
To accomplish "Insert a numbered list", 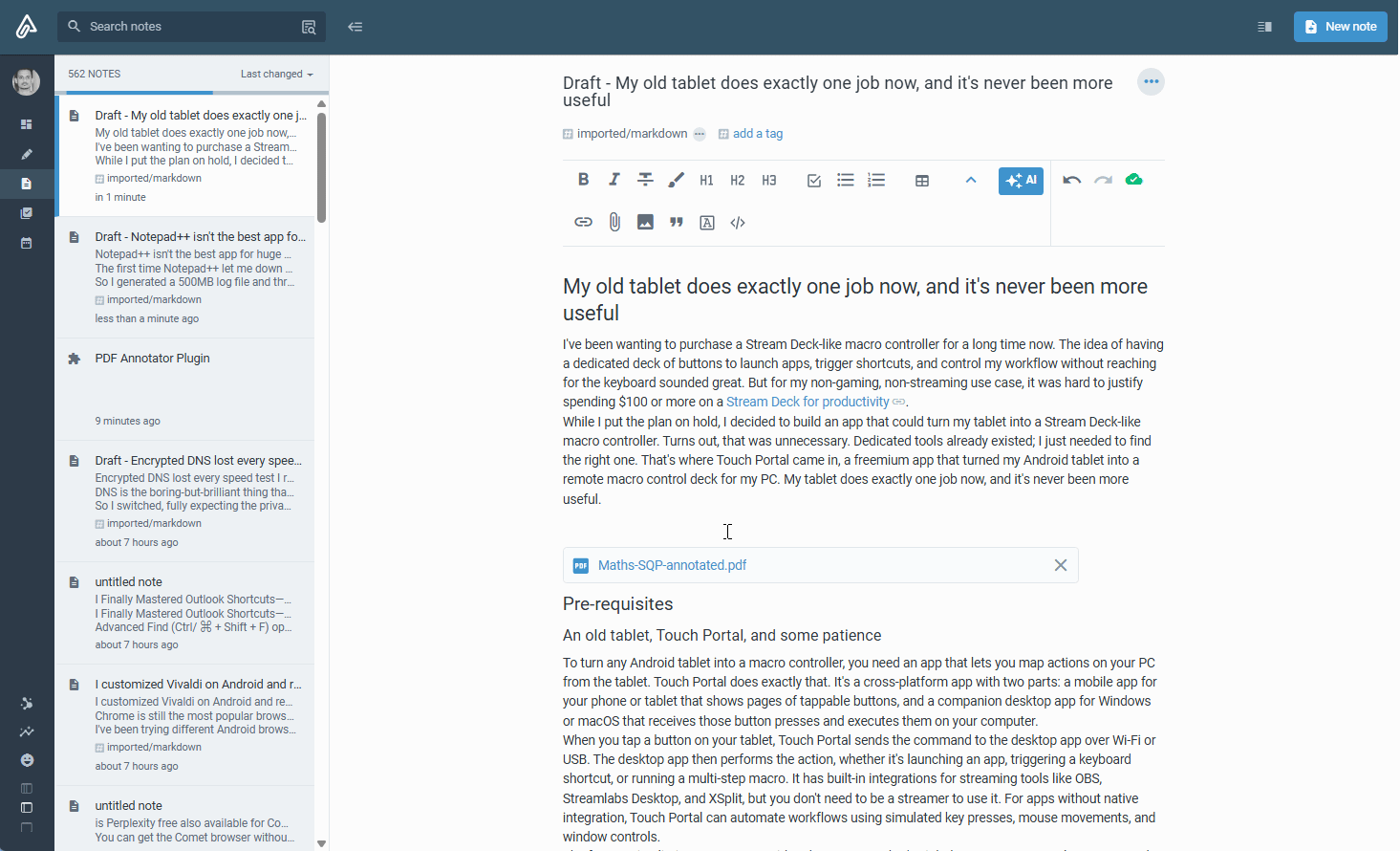I will point(876,180).
